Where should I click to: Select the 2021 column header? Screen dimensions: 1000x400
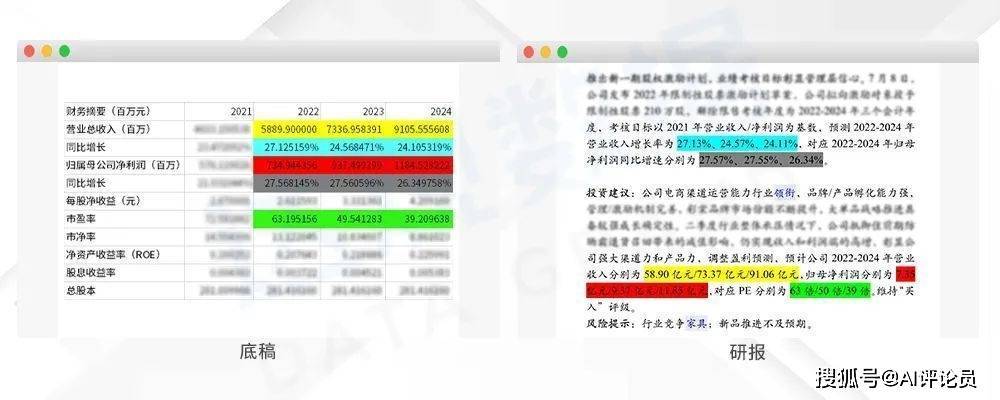[219, 112]
